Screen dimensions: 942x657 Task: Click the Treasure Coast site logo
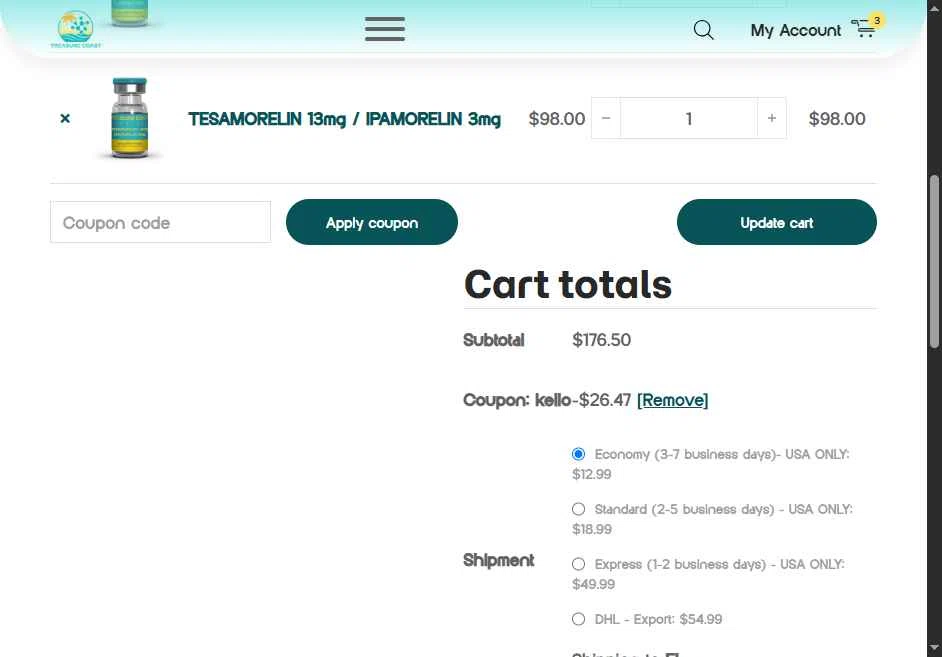click(76, 29)
